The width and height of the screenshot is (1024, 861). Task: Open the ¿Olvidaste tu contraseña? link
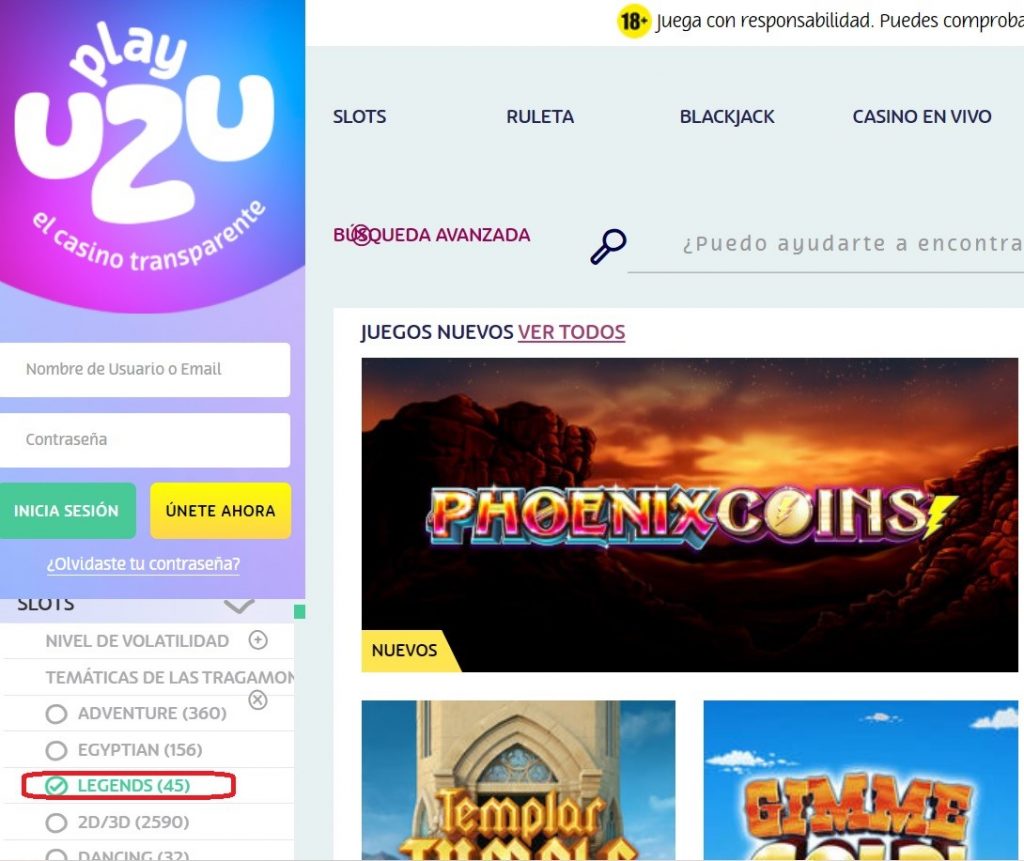143,564
